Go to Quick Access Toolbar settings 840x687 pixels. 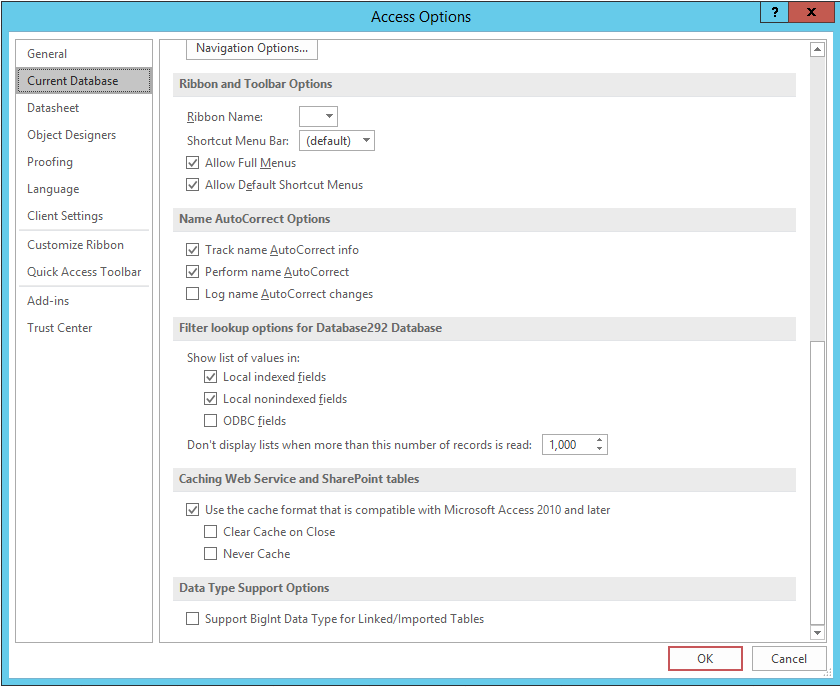tap(84, 272)
